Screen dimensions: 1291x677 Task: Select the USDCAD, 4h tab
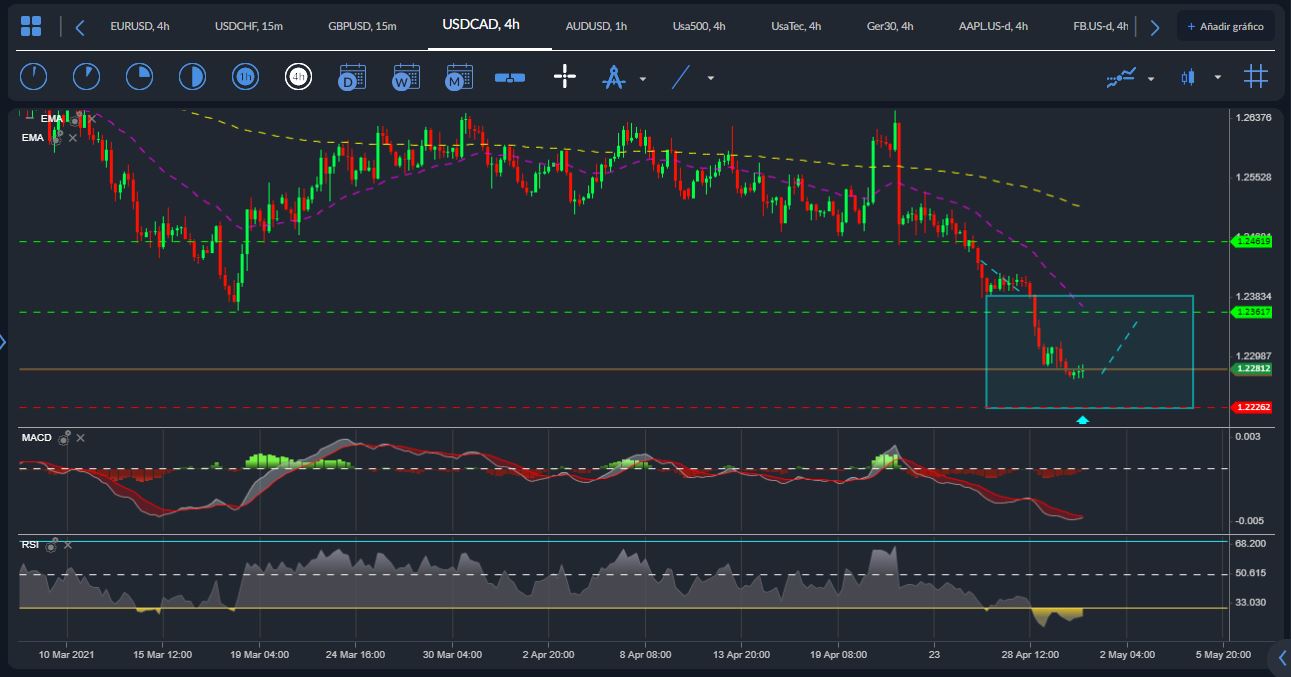click(481, 25)
